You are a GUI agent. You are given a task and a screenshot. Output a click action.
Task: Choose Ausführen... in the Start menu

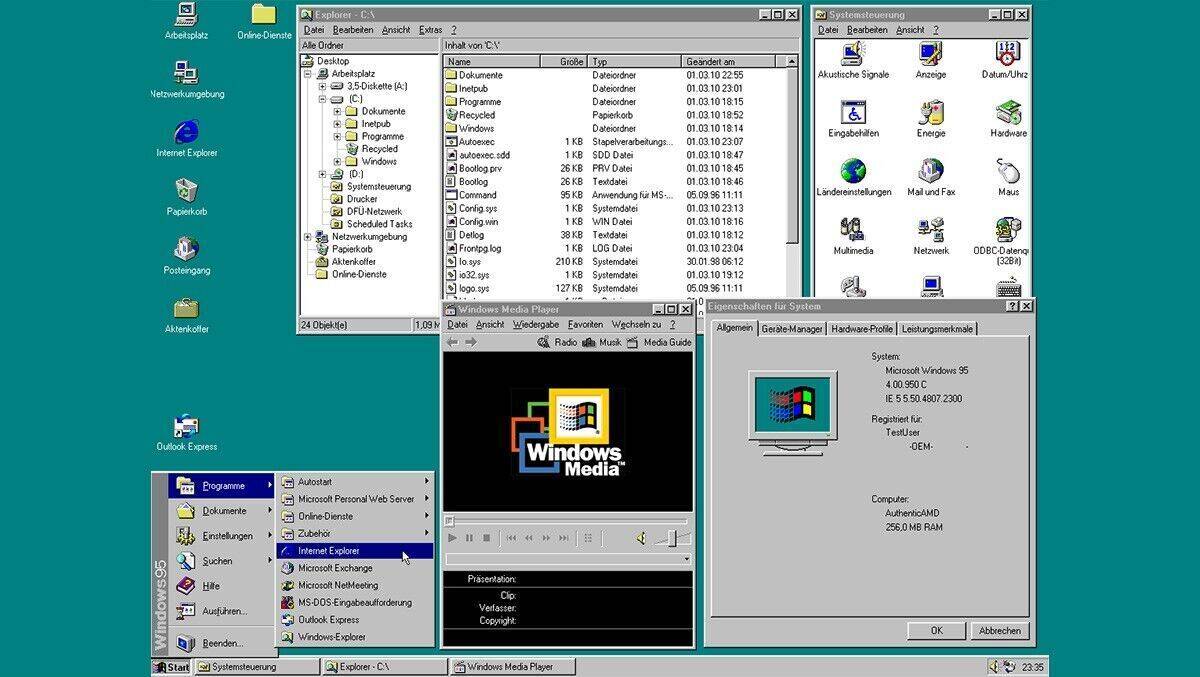[x=223, y=611]
